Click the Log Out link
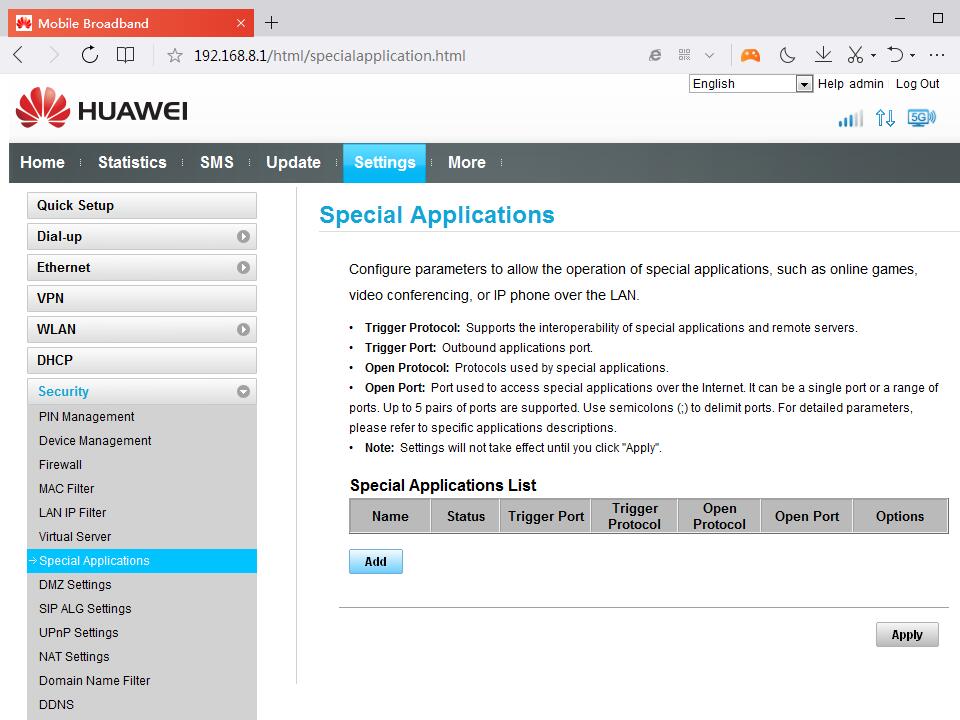Image resolution: width=960 pixels, height=720 pixels. point(917,84)
